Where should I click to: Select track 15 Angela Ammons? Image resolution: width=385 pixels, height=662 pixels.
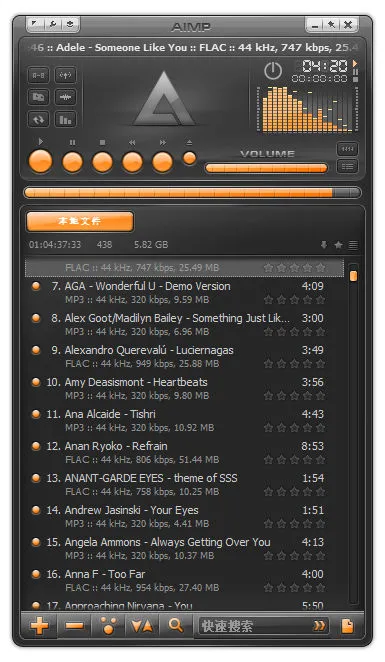click(x=184, y=549)
